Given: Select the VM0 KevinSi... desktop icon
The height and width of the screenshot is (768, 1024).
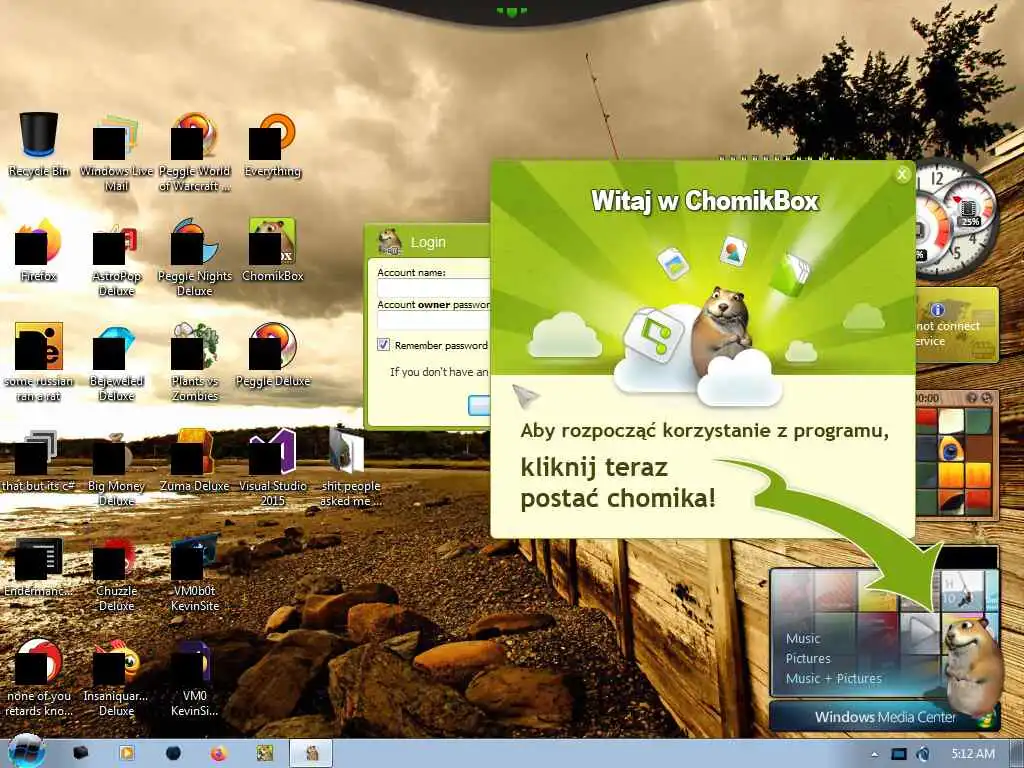Looking at the screenshot, I should (195, 678).
